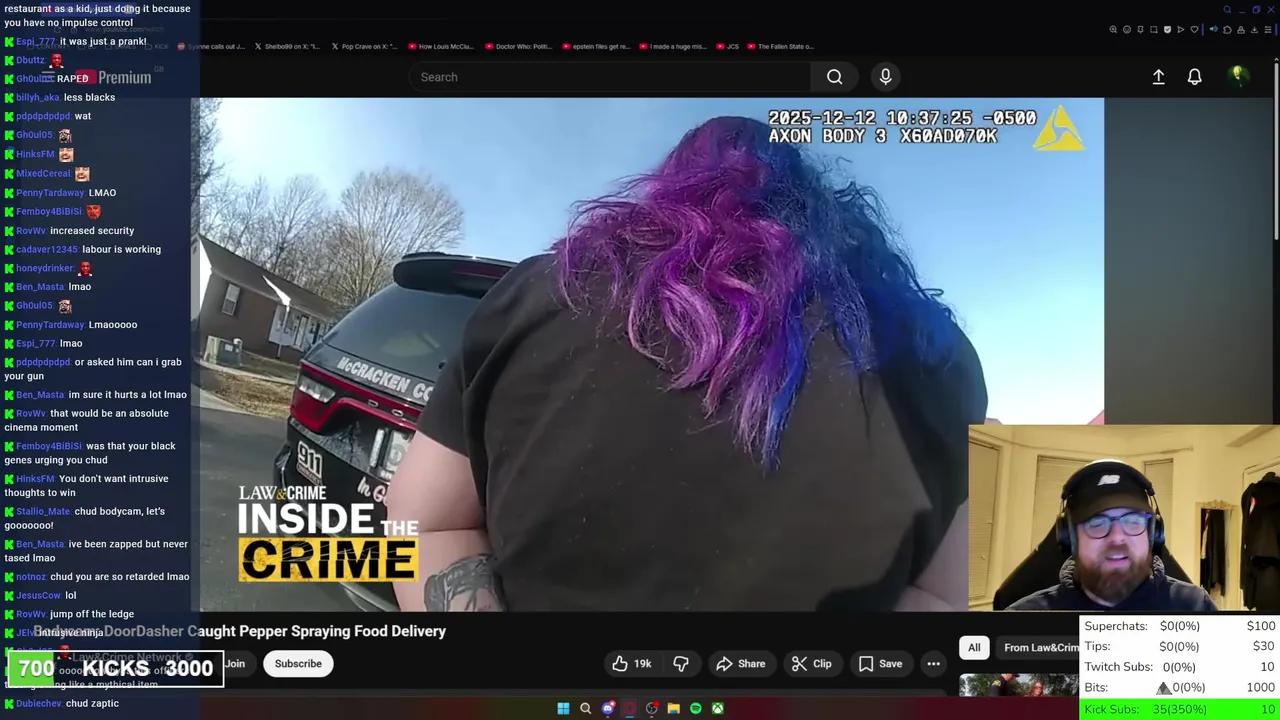Viewport: 1280px width, 720px height.
Task: Switch to 'How Louis McClu...' browser tab
Action: 441,46
